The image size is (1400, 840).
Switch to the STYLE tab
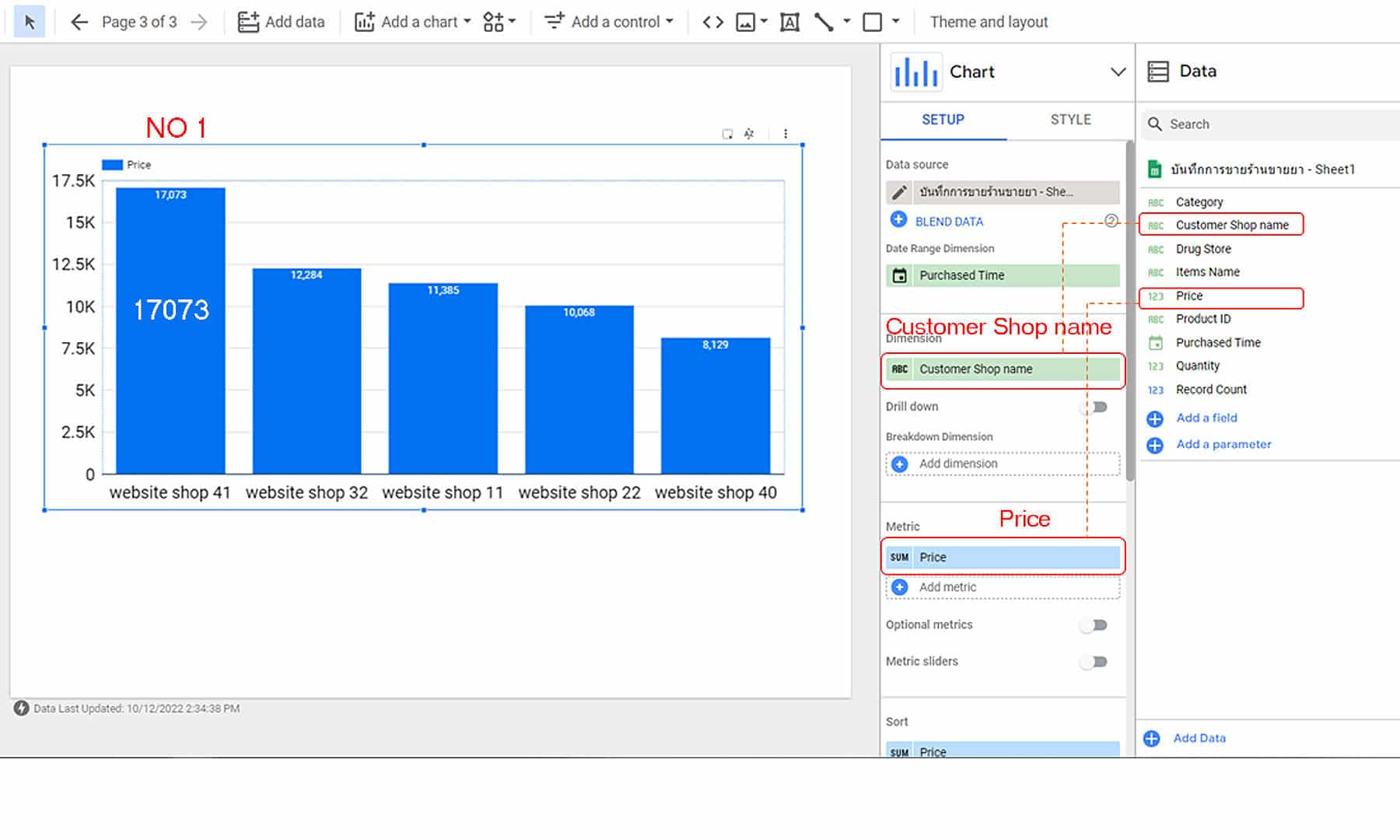1070,120
